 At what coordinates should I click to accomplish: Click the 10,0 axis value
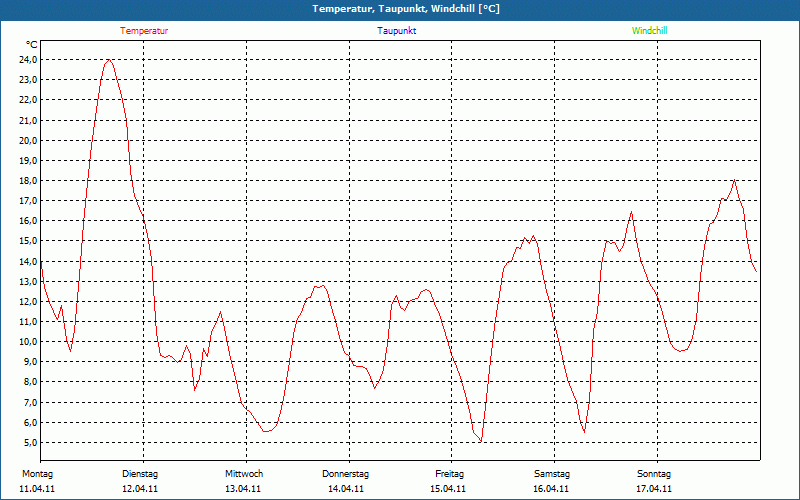pyautogui.click(x=28, y=341)
